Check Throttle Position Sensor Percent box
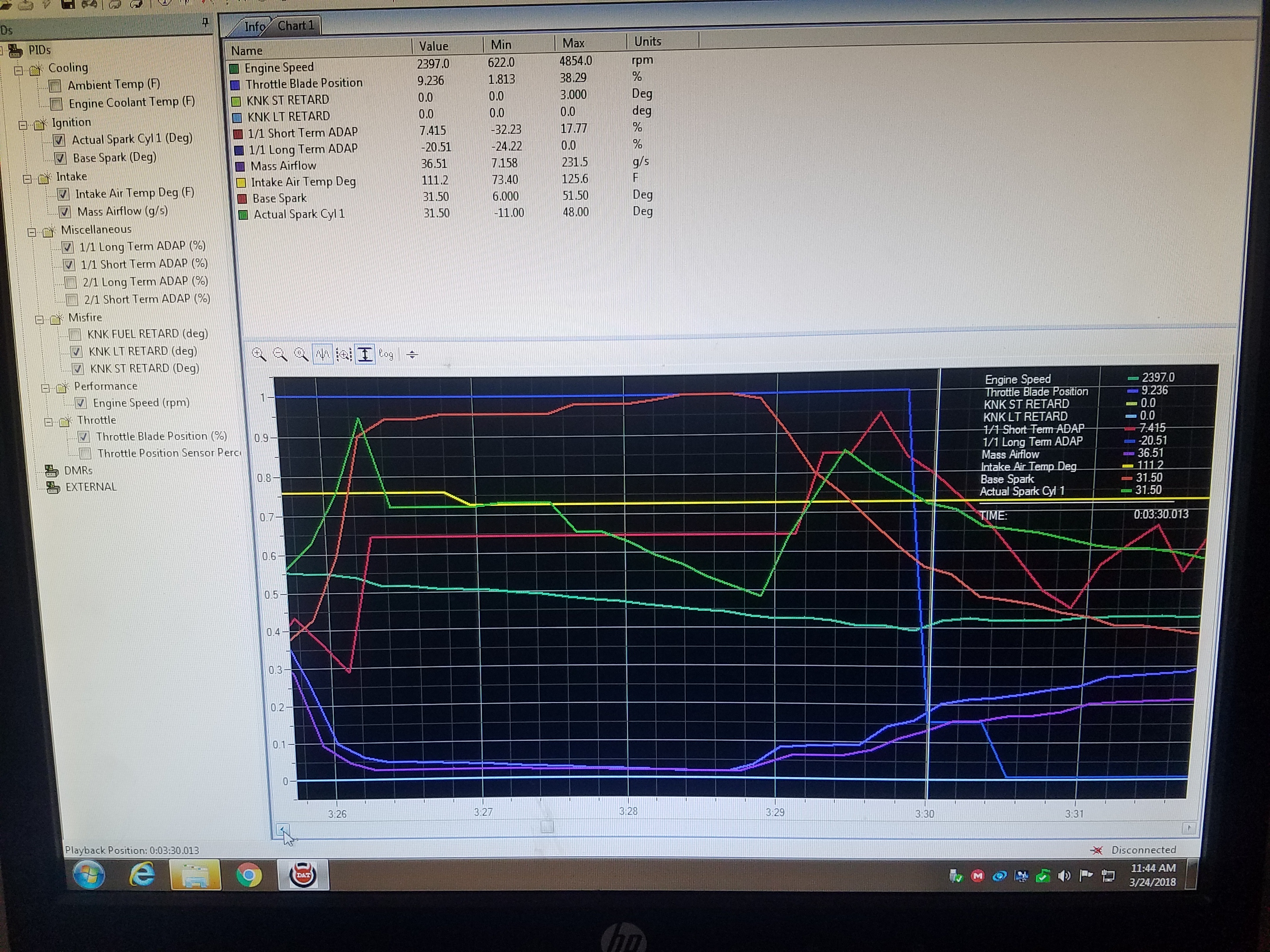1270x952 pixels. [x=85, y=454]
